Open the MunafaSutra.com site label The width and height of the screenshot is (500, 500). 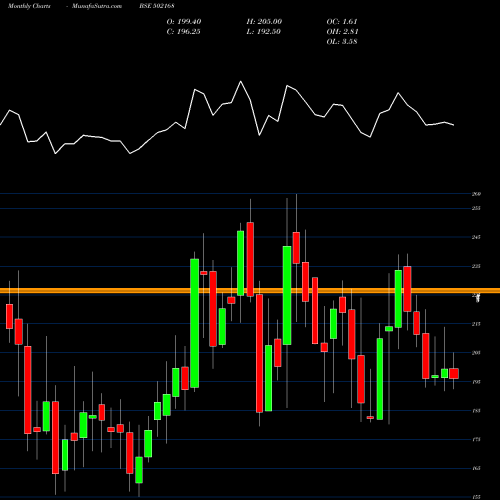coord(97,6)
